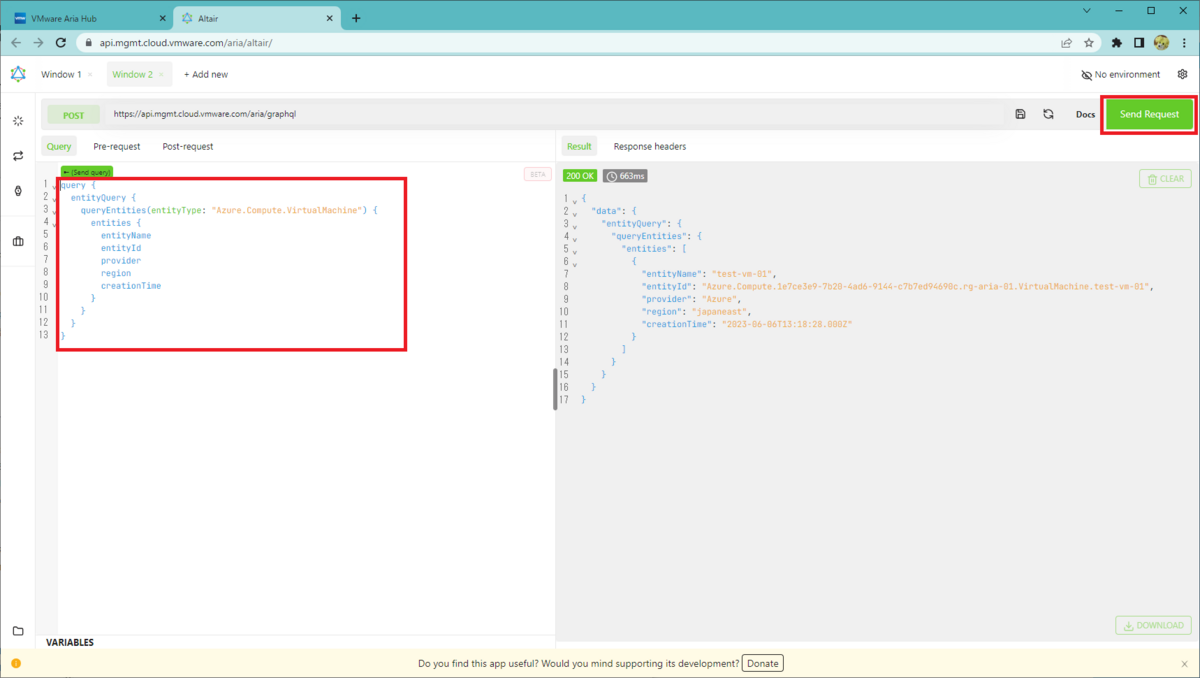This screenshot has width=1200, height=678.
Task: Click the Donate button
Action: (763, 663)
